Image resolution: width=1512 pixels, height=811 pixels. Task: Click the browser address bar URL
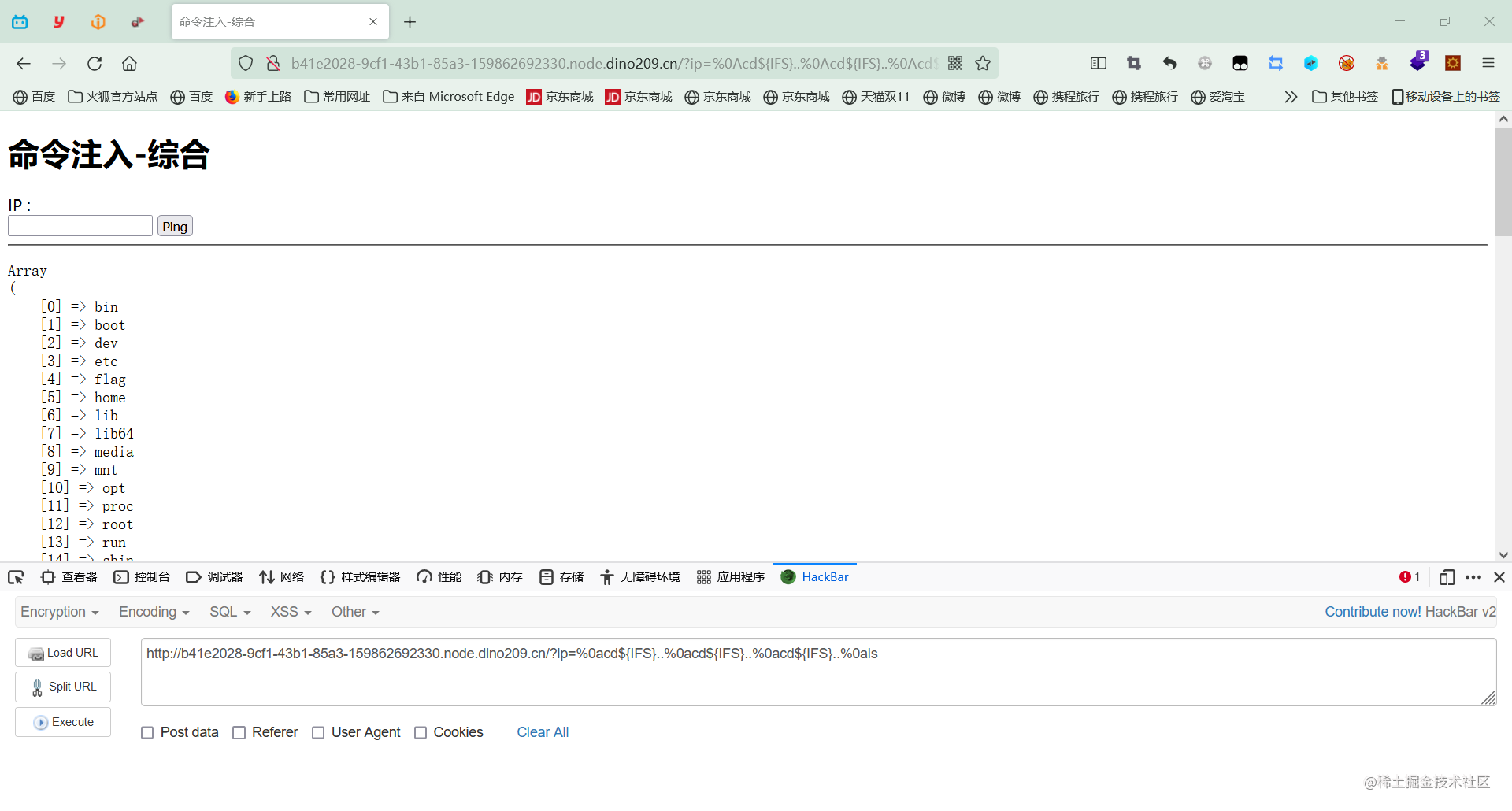[x=614, y=64]
